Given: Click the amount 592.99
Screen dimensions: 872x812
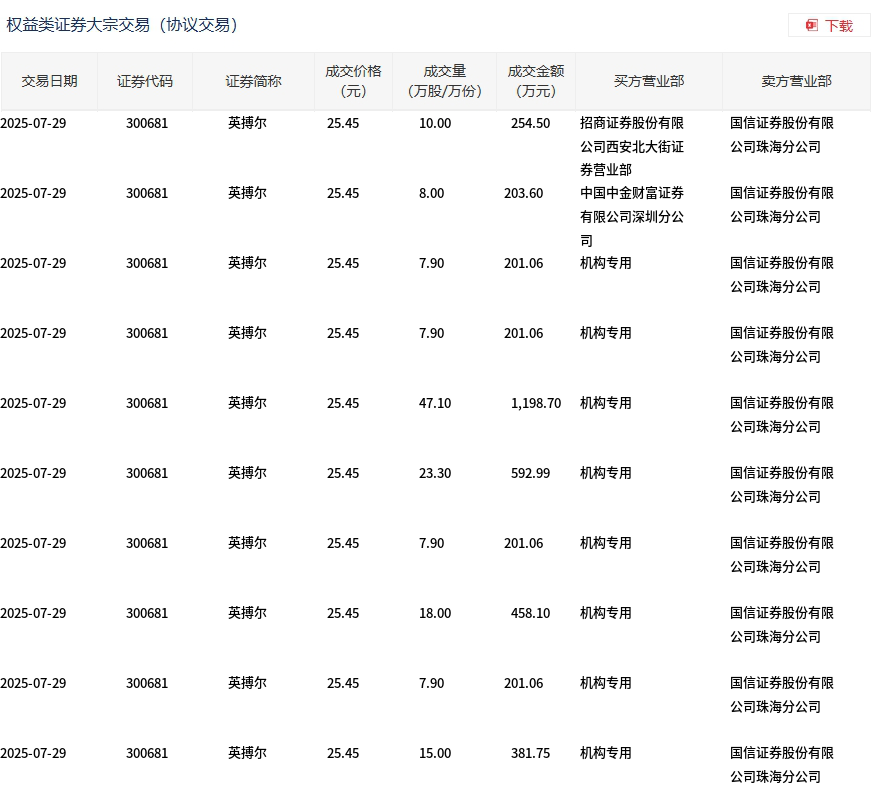Looking at the screenshot, I should [530, 473].
